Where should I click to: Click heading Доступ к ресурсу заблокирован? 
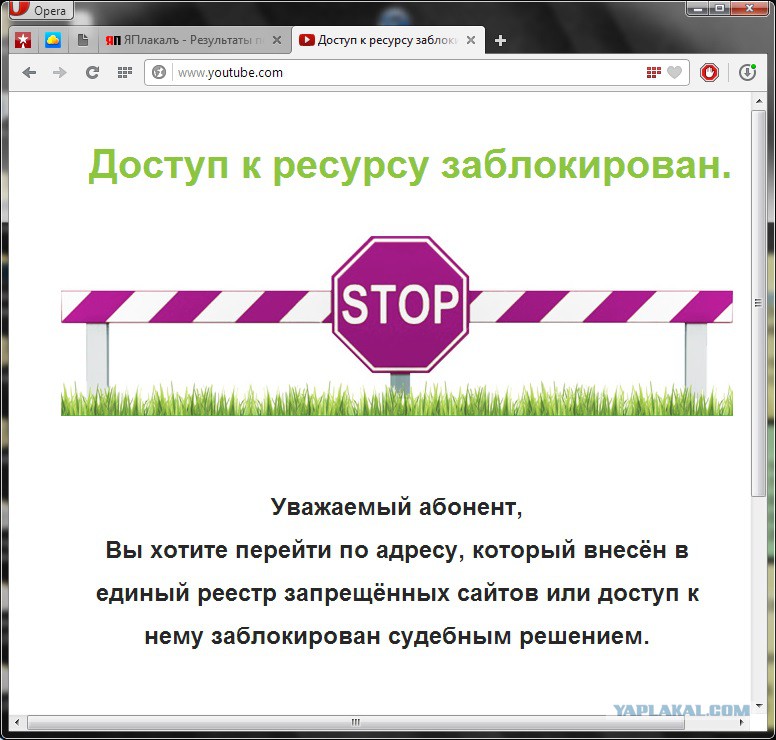coord(410,165)
